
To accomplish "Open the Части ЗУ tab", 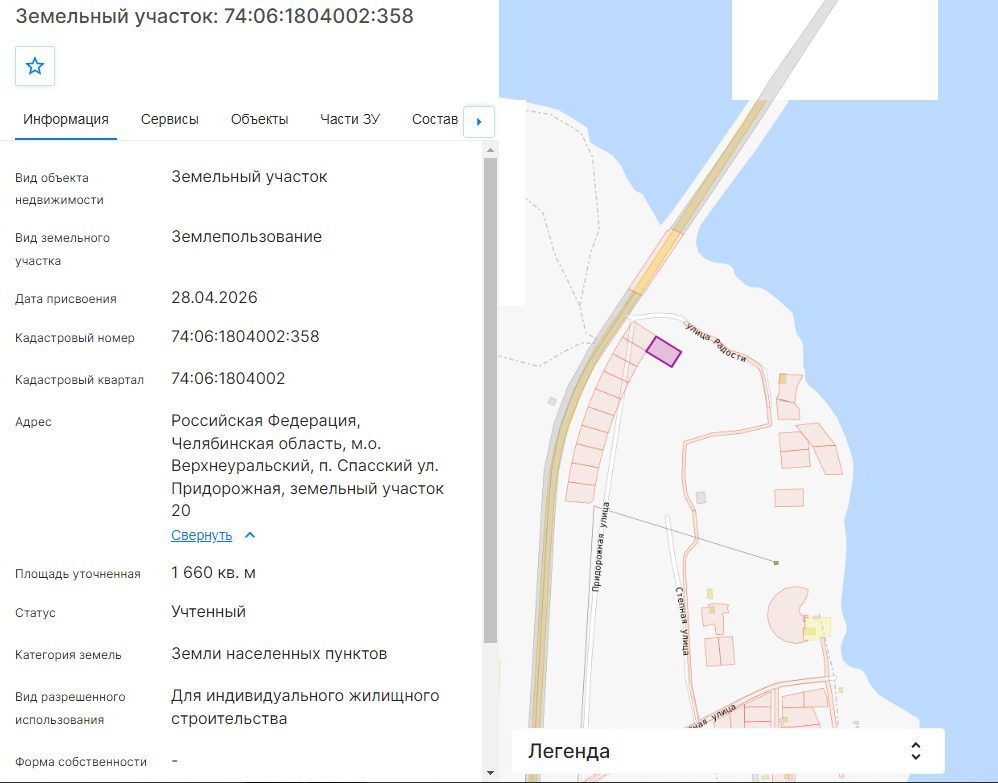I will [x=350, y=120].
